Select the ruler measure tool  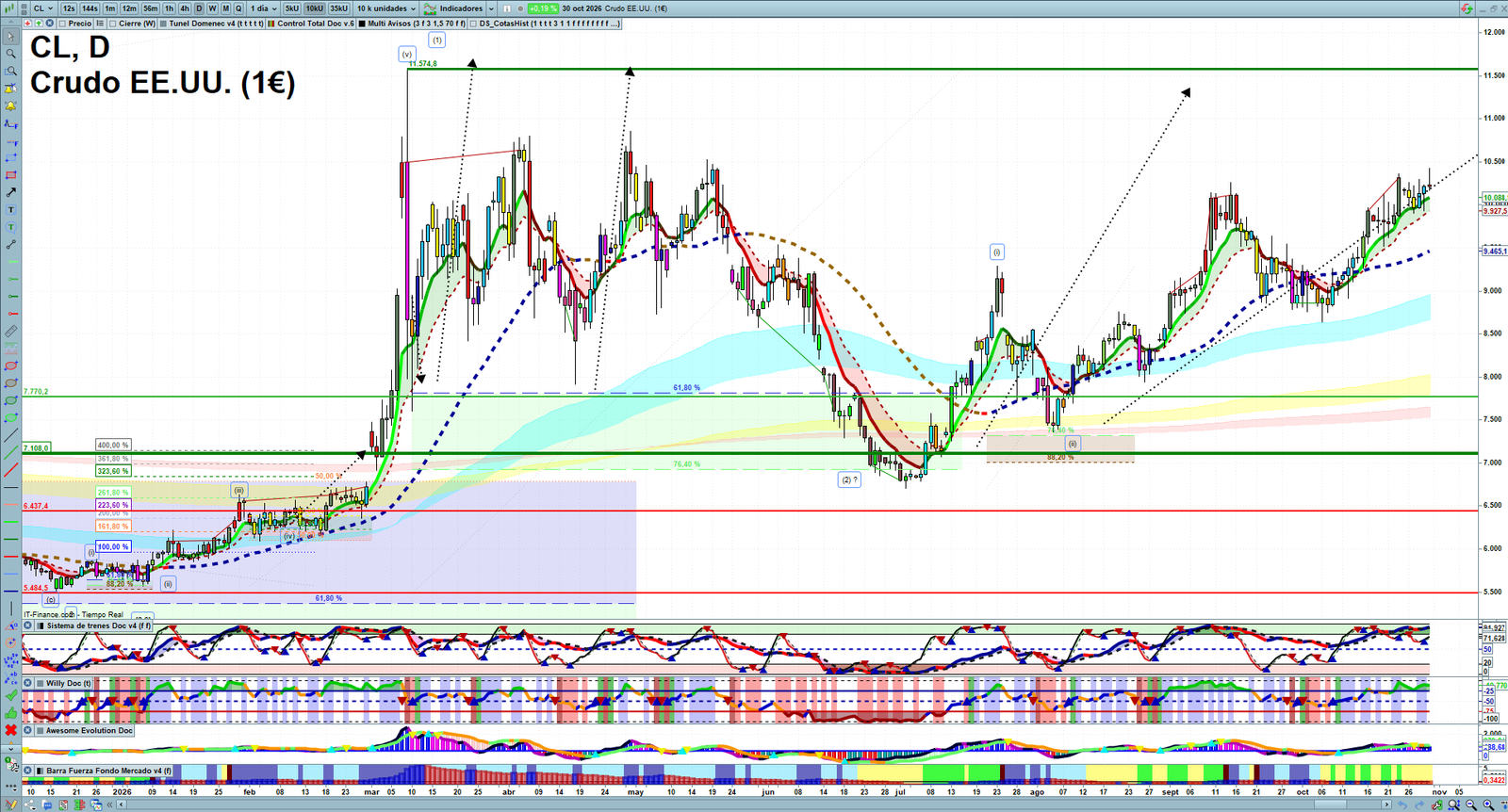[10, 331]
